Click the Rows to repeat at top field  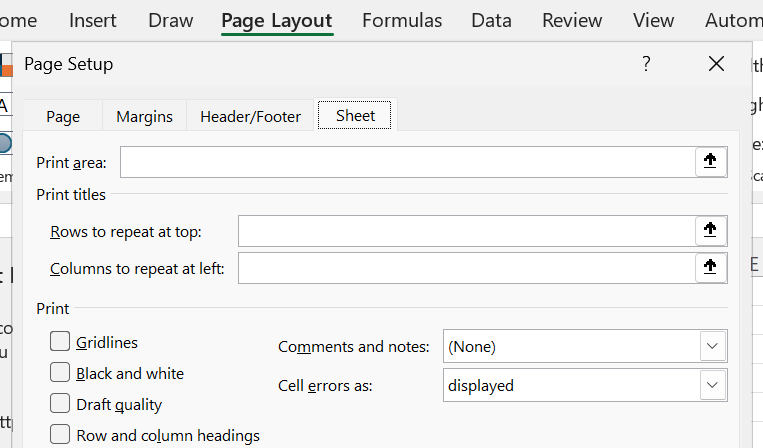pos(465,231)
